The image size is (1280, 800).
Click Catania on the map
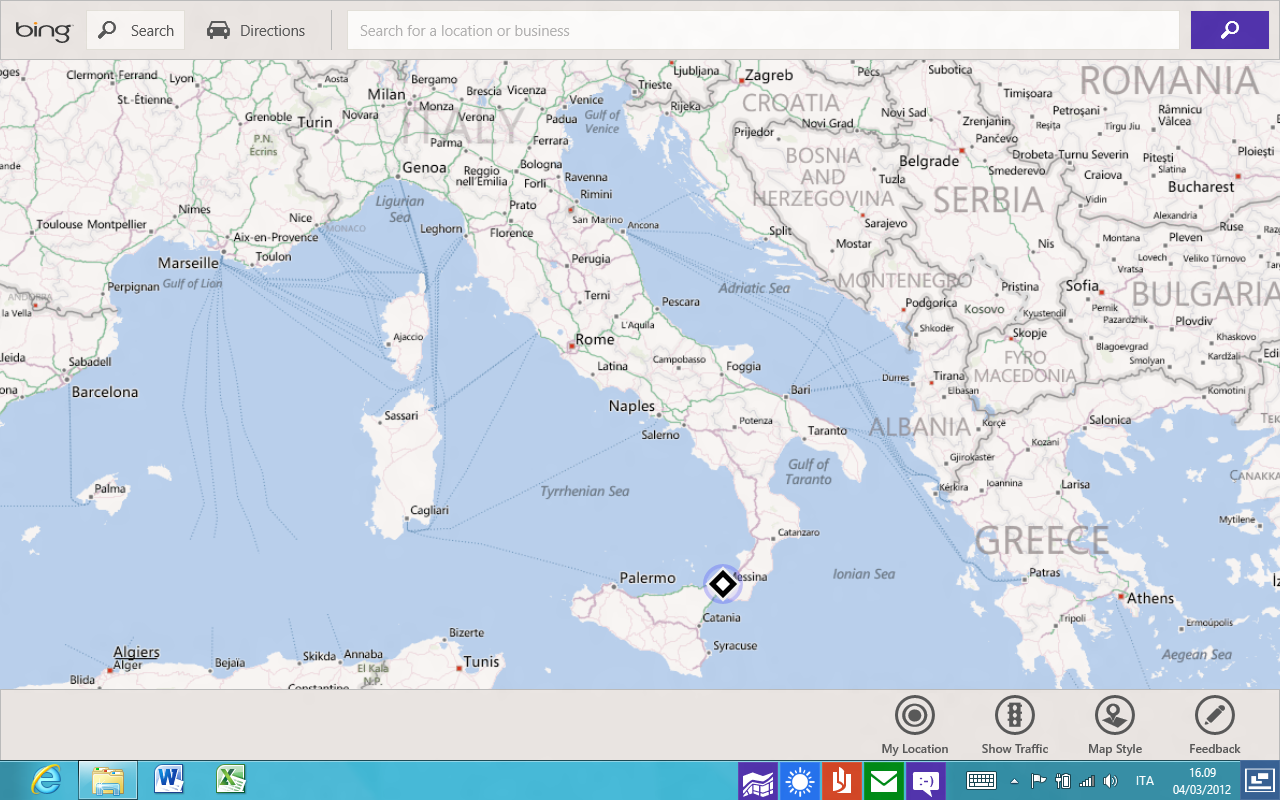coord(721,618)
